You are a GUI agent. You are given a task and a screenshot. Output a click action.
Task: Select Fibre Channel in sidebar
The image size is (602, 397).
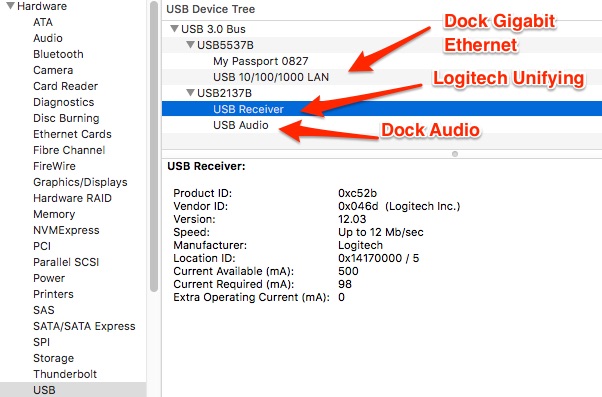pyautogui.click(x=69, y=150)
